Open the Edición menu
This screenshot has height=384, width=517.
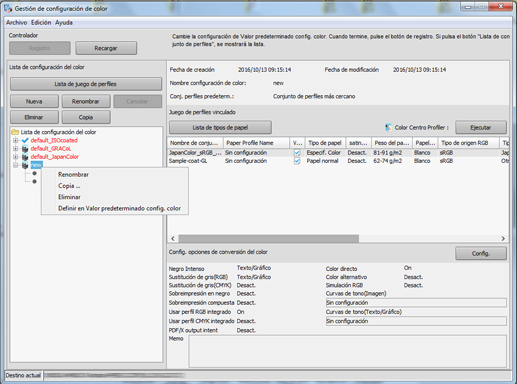click(41, 23)
